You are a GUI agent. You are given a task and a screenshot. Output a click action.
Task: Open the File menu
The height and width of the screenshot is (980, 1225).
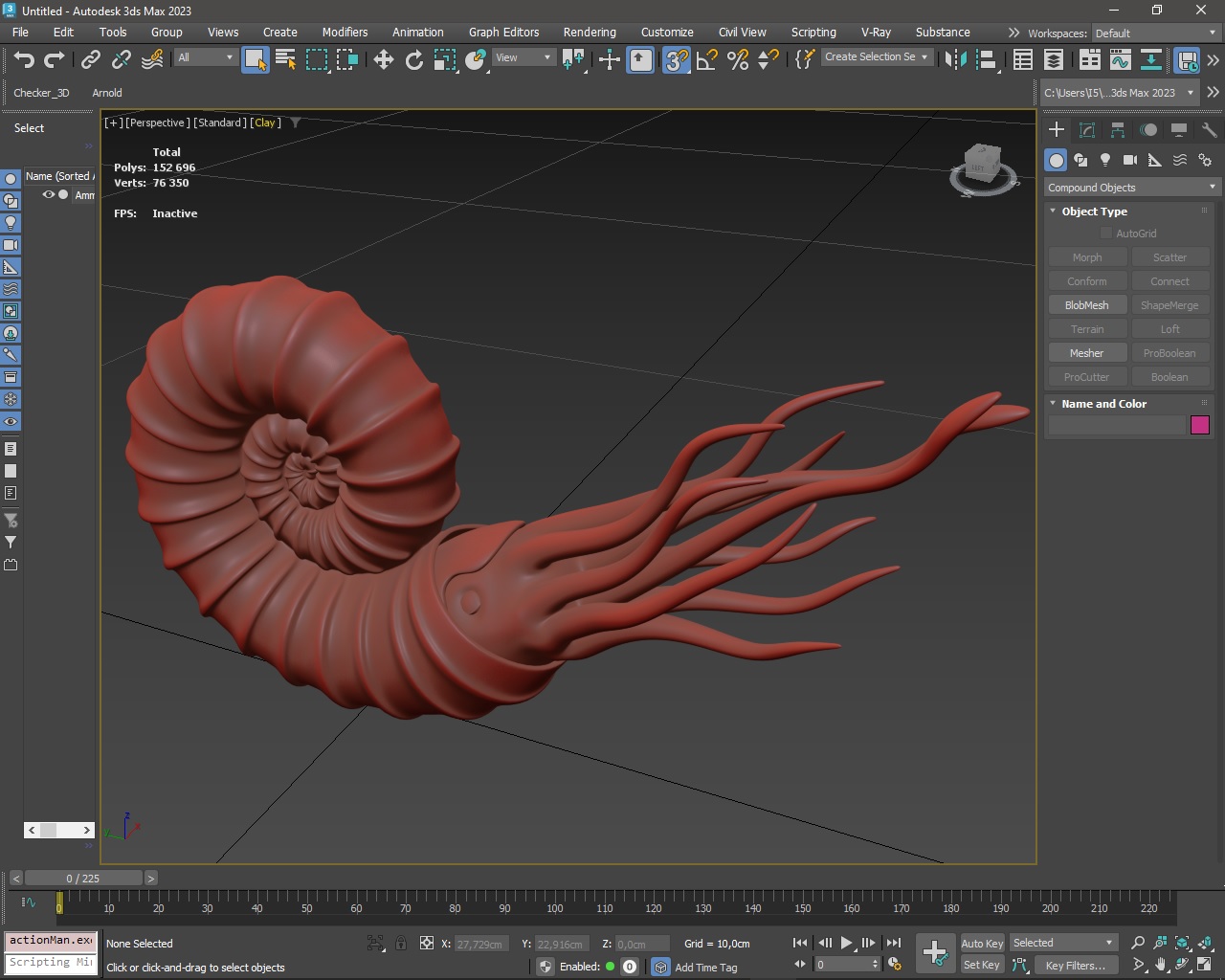click(x=20, y=32)
